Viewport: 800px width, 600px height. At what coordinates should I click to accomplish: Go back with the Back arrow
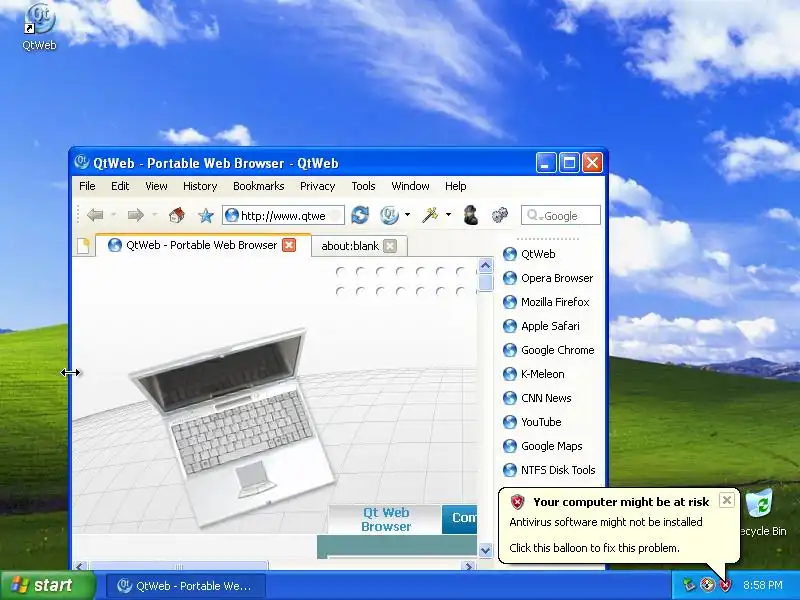coord(95,215)
